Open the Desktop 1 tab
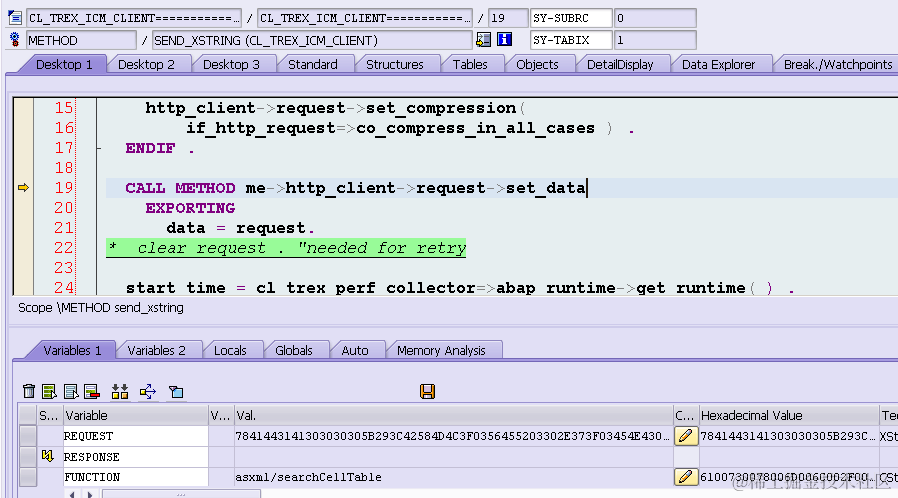 (x=64, y=64)
